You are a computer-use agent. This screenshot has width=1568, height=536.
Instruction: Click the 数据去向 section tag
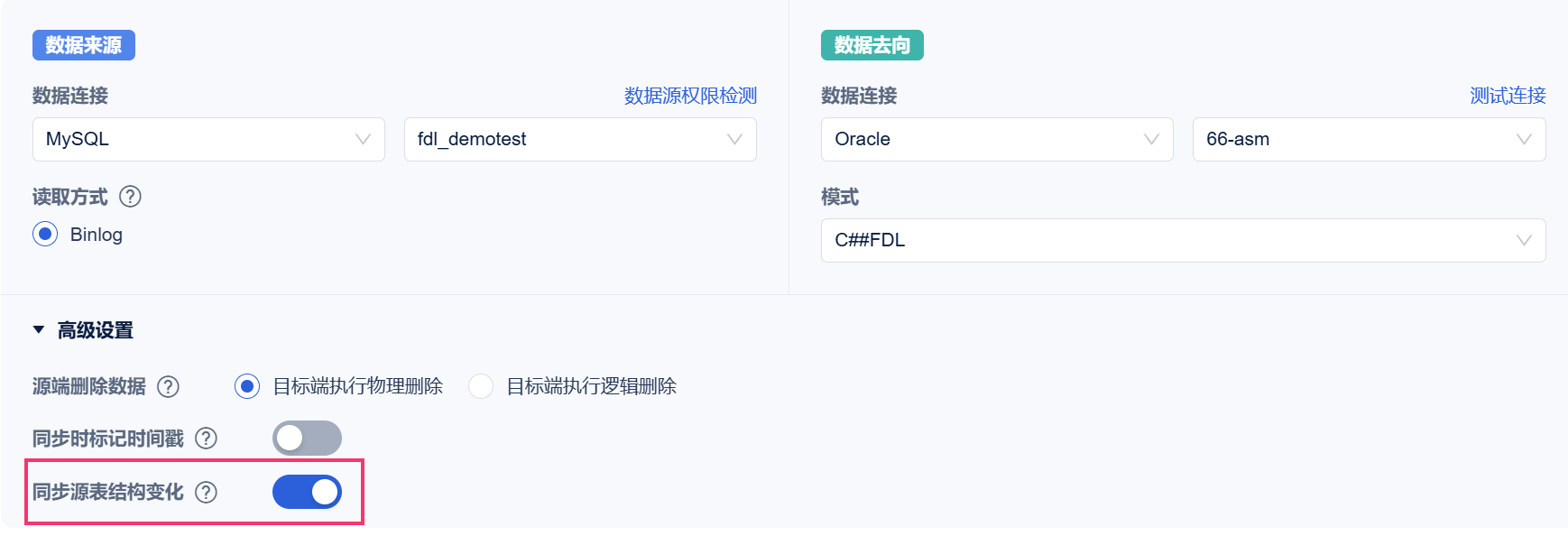[x=872, y=45]
